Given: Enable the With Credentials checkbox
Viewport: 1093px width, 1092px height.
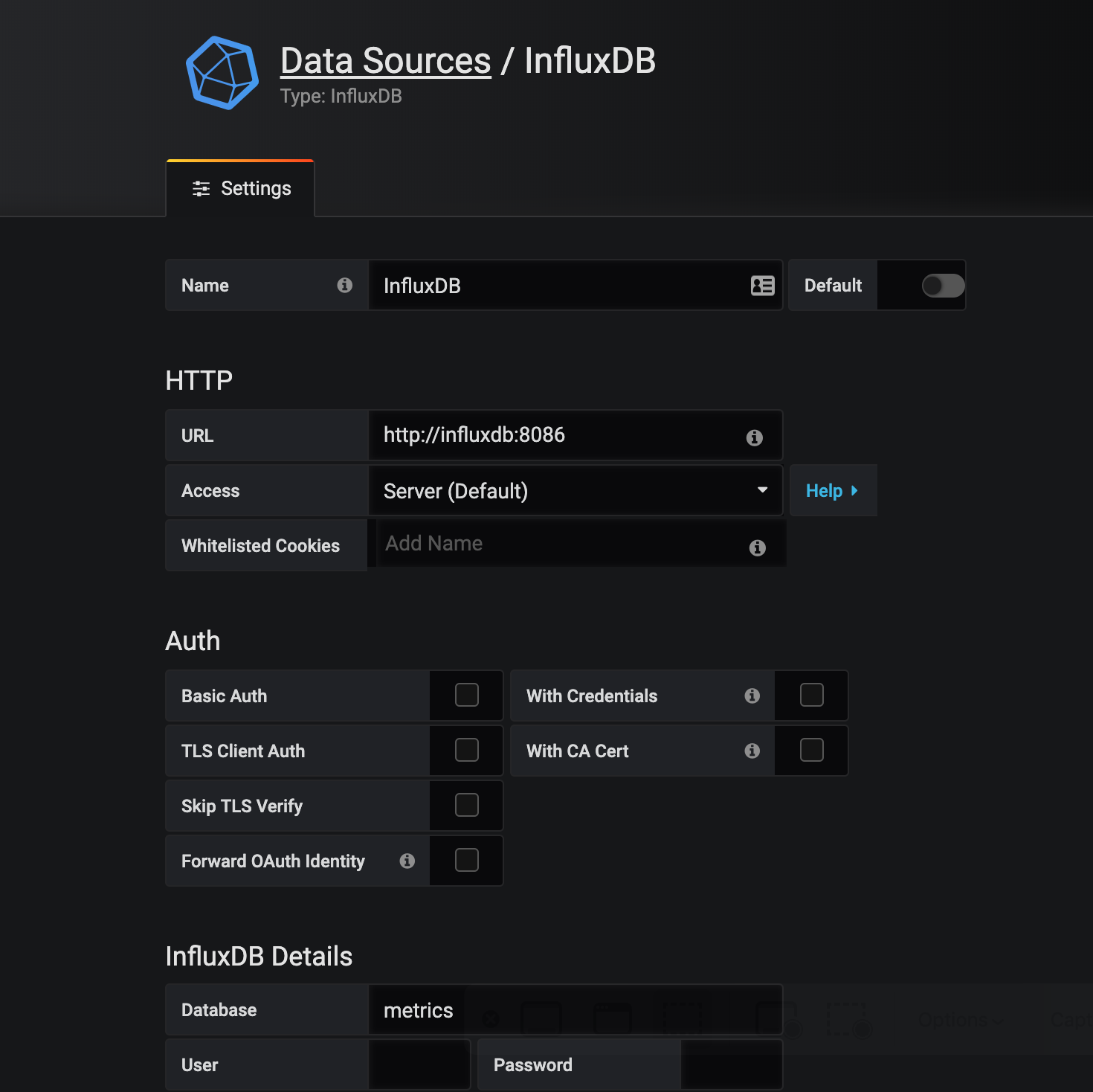Looking at the screenshot, I should (x=812, y=695).
